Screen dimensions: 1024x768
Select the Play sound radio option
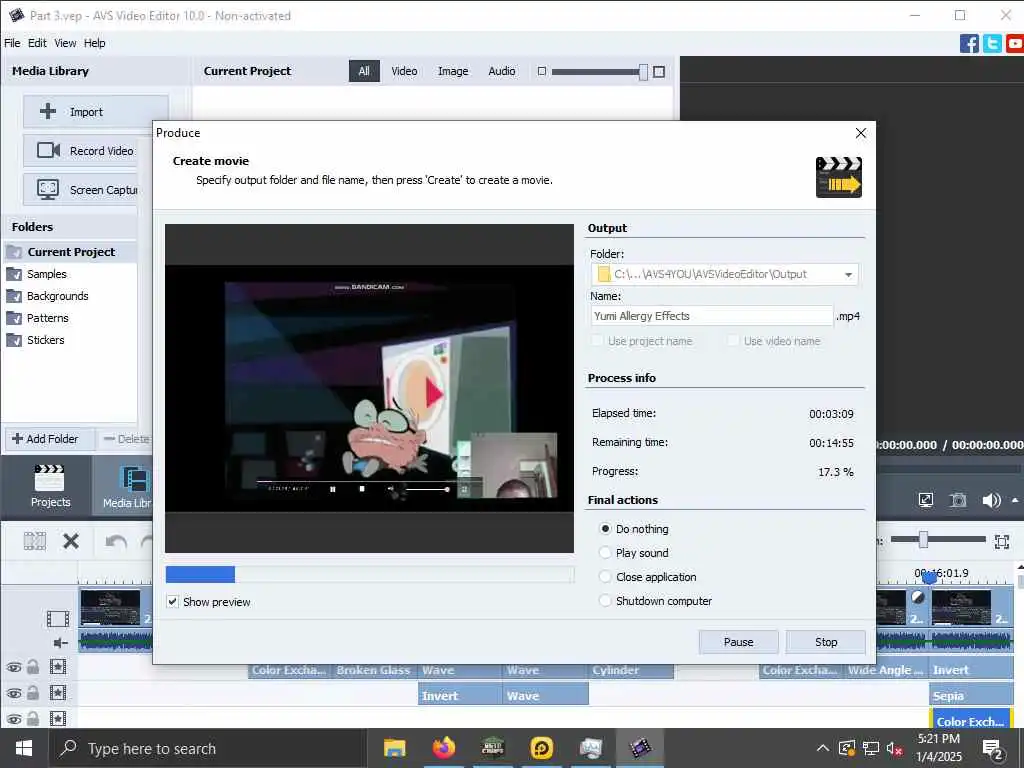coord(605,552)
